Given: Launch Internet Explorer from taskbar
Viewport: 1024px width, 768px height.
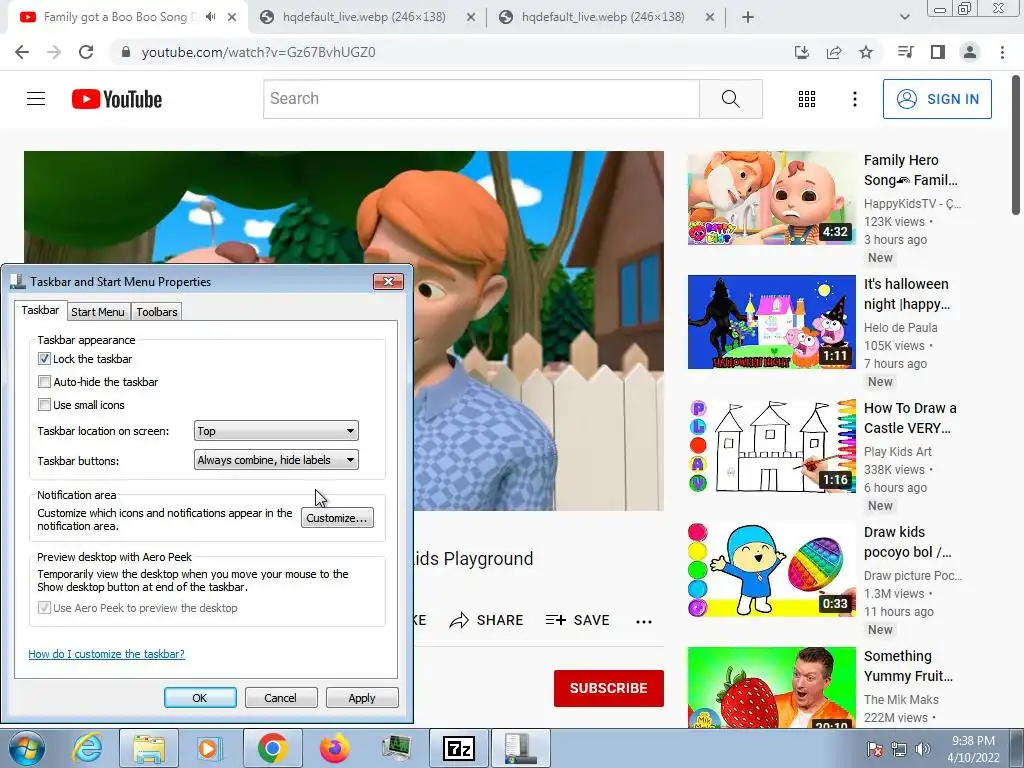Looking at the screenshot, I should 87,748.
